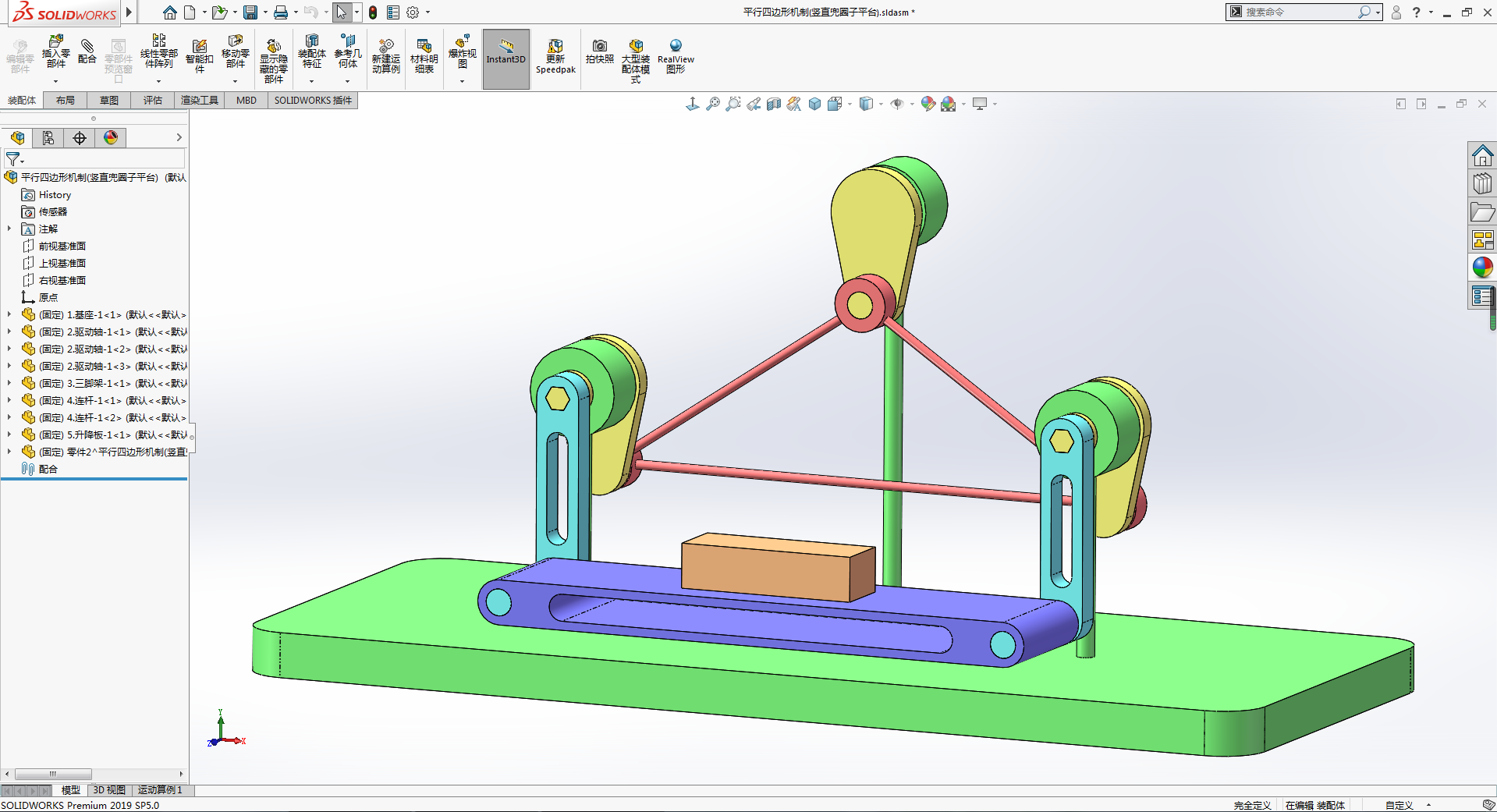Image resolution: width=1497 pixels, height=812 pixels.
Task: Switch to the MBD tab
Action: 247,100
